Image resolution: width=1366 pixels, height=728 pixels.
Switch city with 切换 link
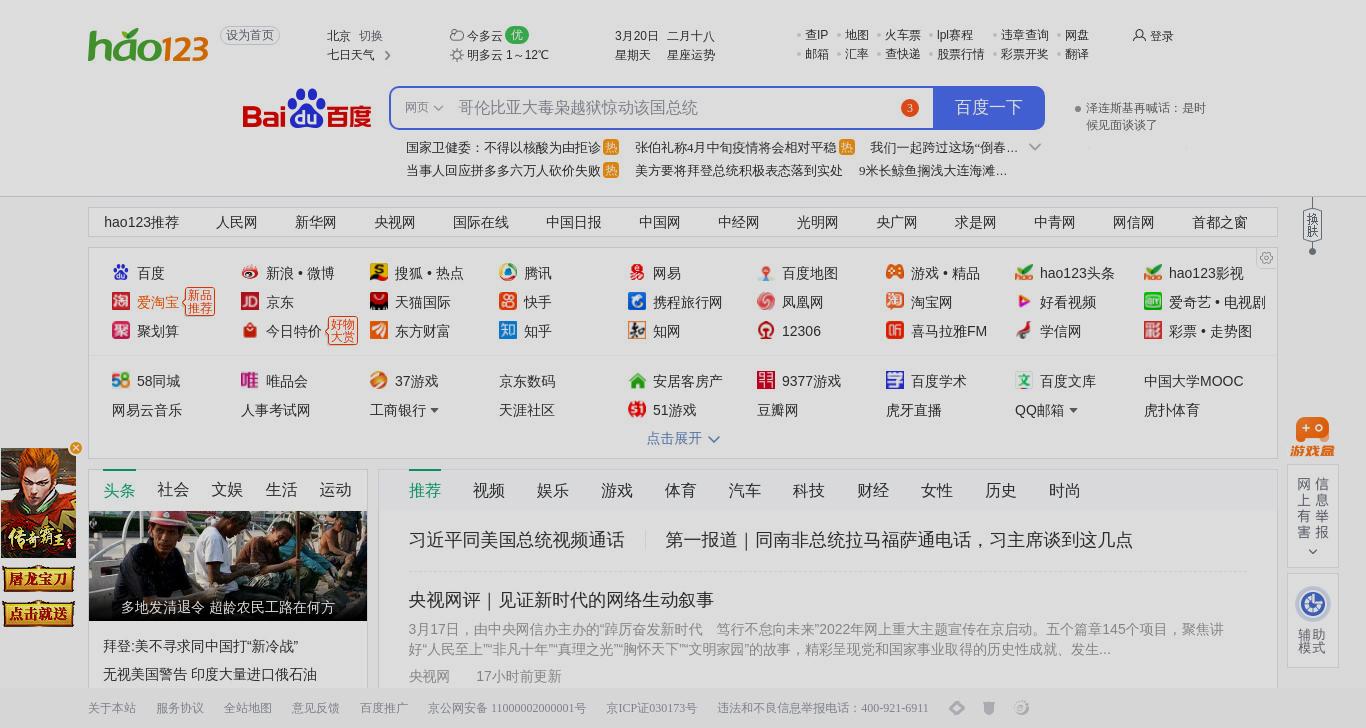[370, 35]
